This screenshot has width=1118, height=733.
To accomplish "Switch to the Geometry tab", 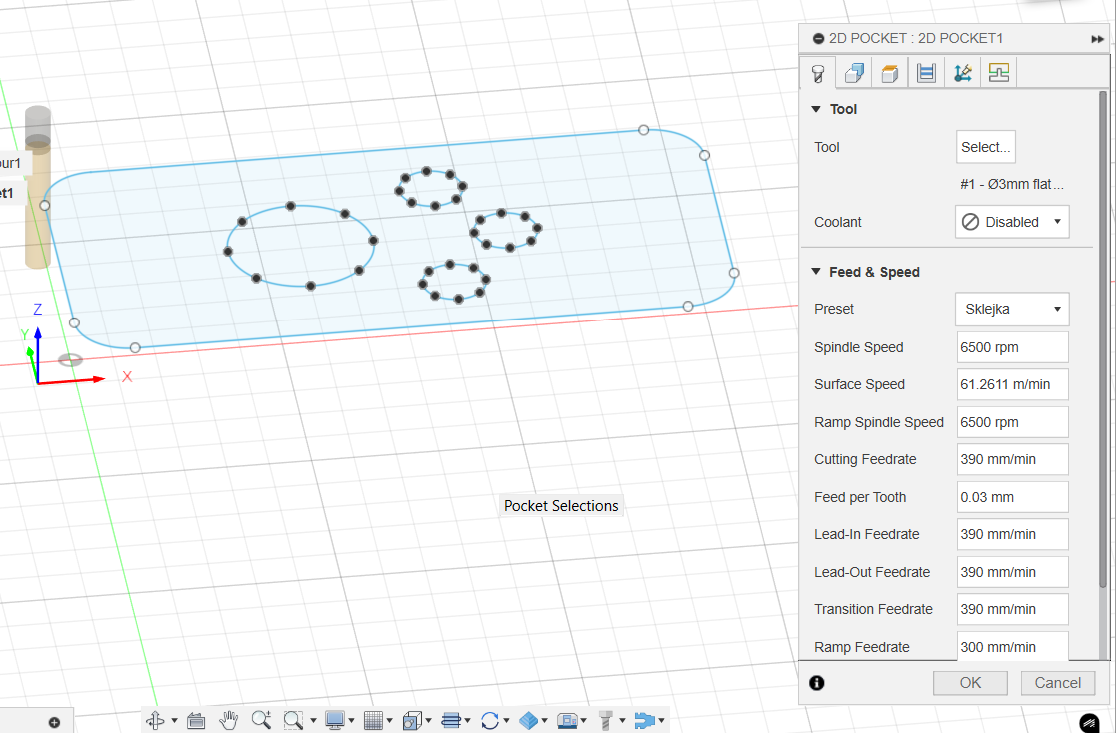I will [x=854, y=73].
